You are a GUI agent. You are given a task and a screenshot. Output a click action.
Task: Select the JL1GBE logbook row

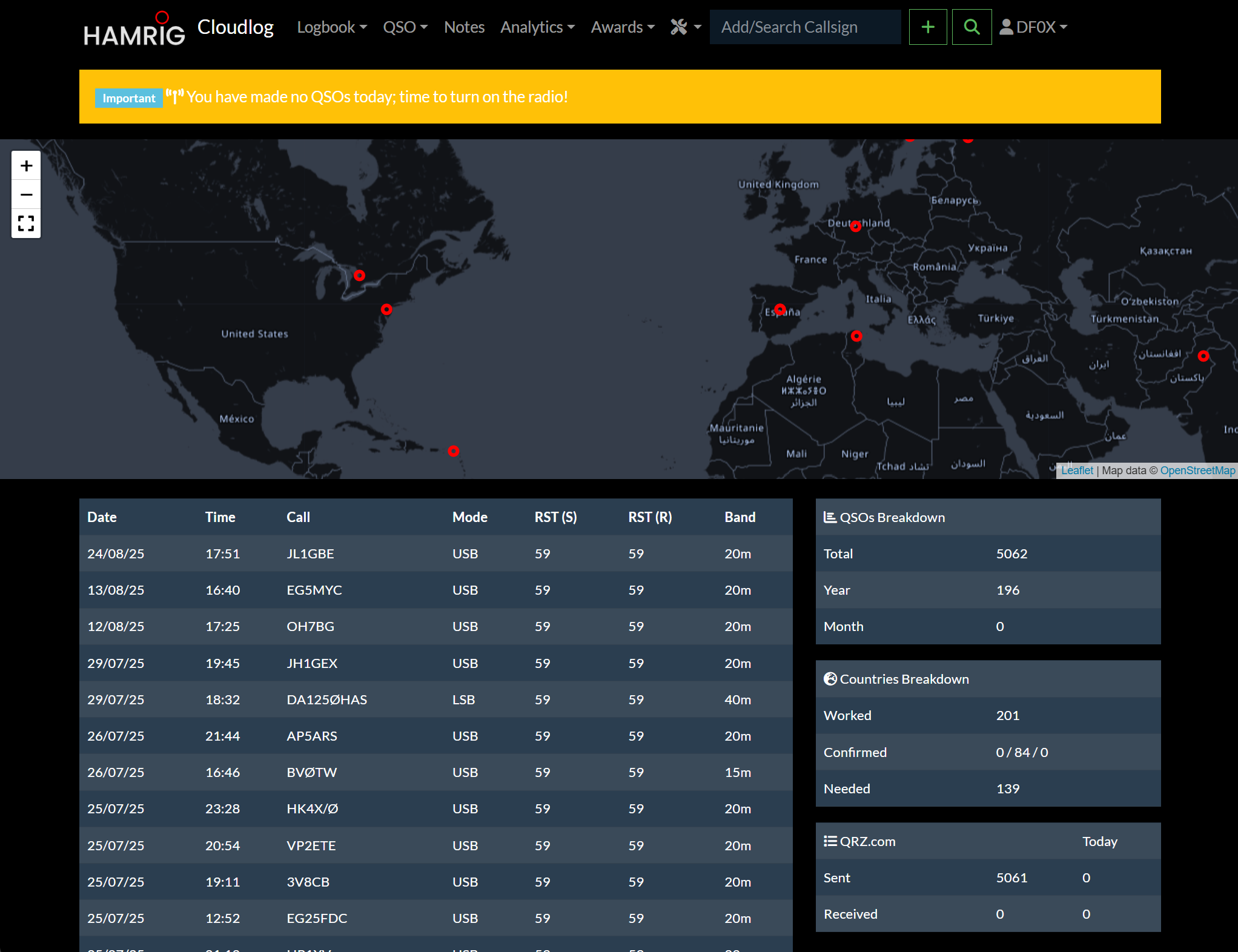[435, 554]
